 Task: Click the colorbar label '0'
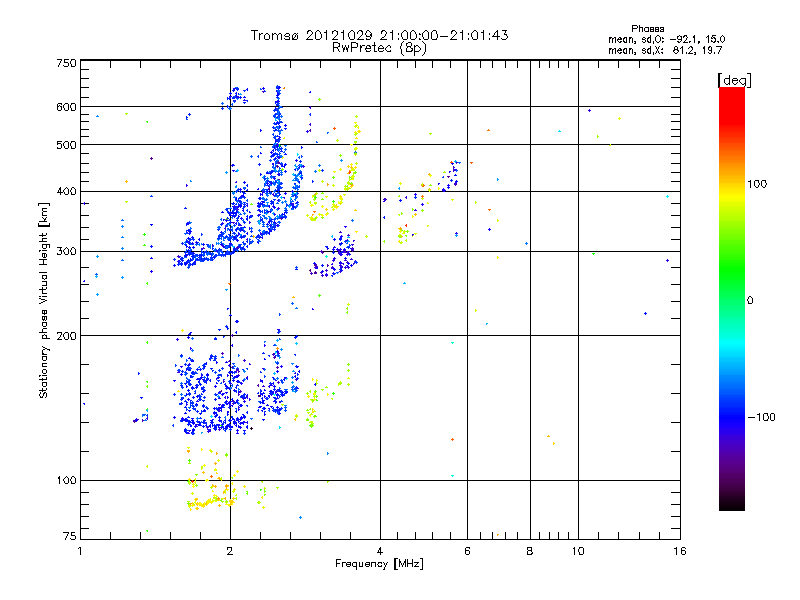pos(750,301)
